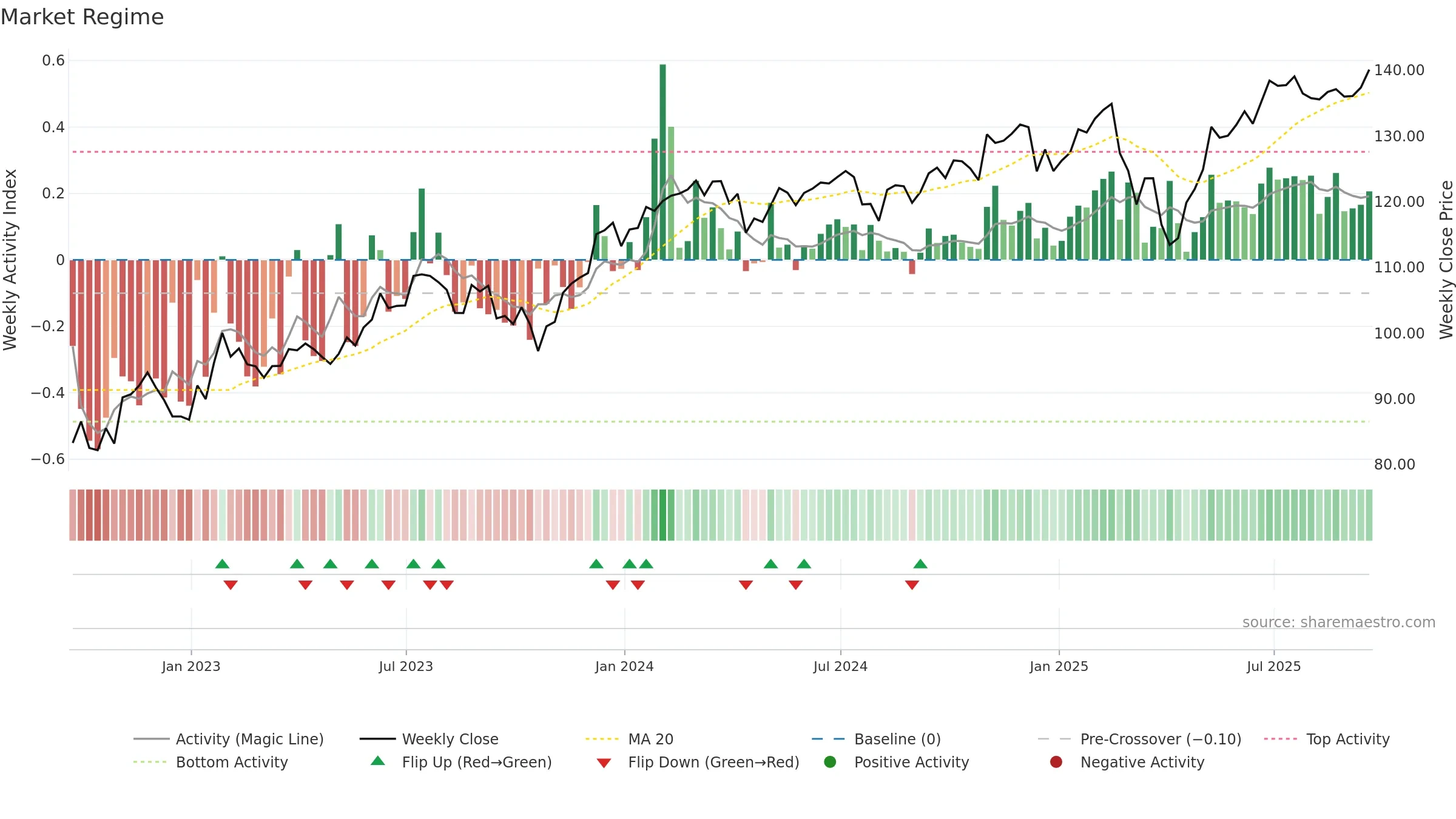Toggle the Bottom Activity legend entry
The image size is (1456, 819).
[211, 762]
